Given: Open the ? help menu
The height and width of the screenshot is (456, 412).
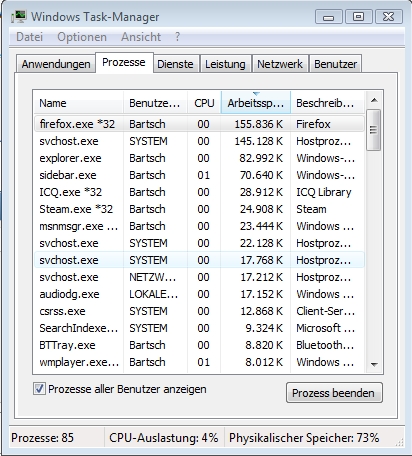Looking at the screenshot, I should (178, 37).
